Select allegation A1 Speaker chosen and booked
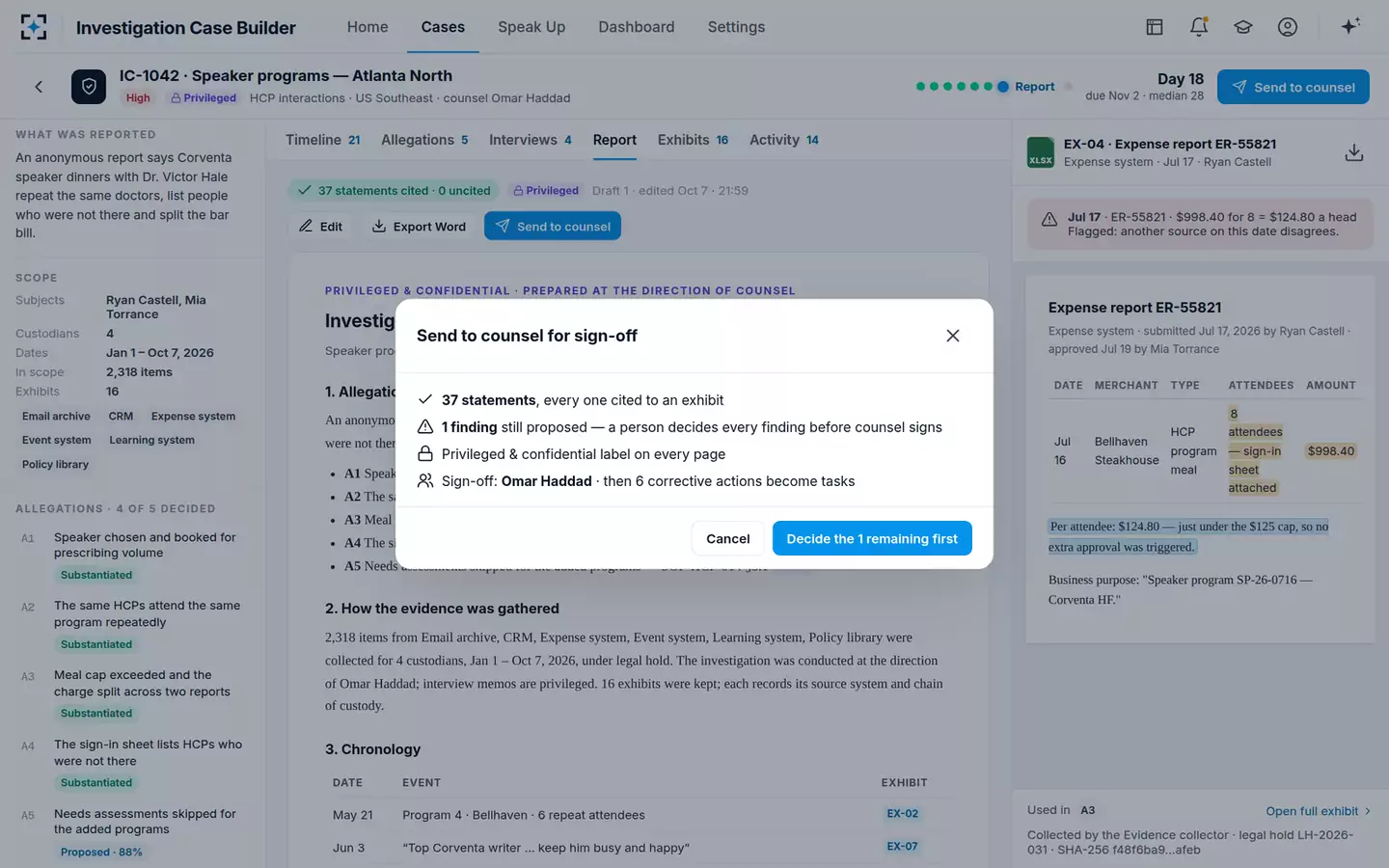1389x868 pixels. [x=131, y=556]
